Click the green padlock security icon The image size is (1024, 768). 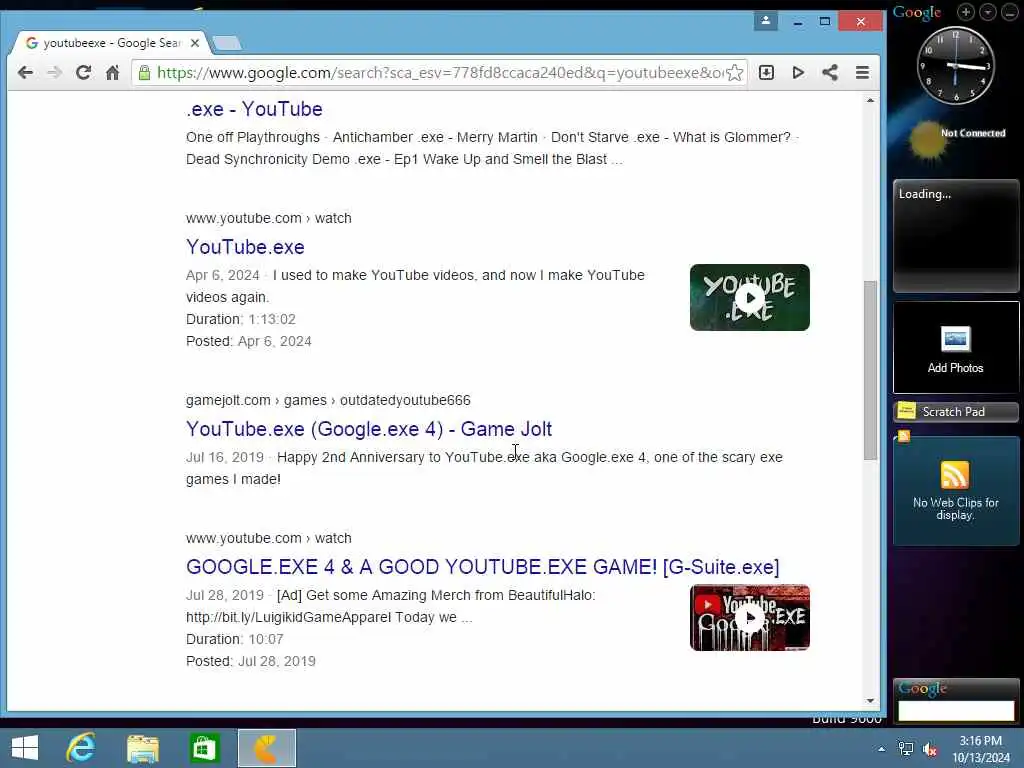coord(144,72)
